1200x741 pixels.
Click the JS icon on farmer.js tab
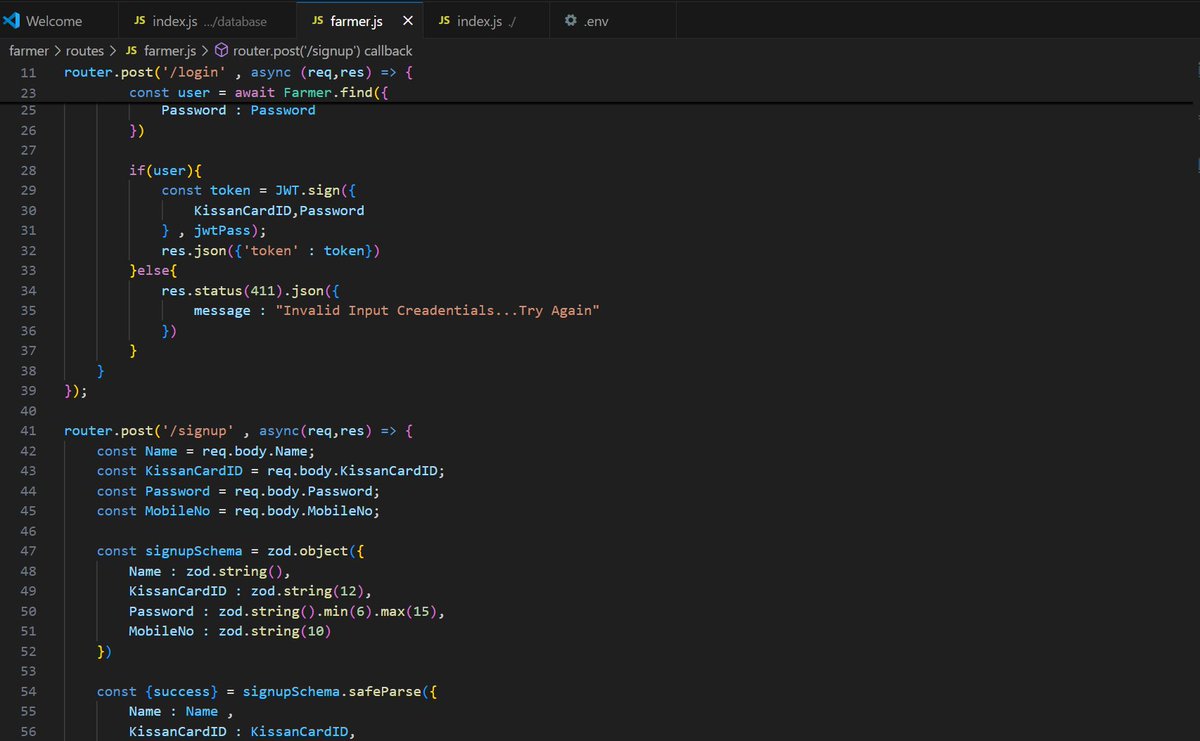pos(317,21)
